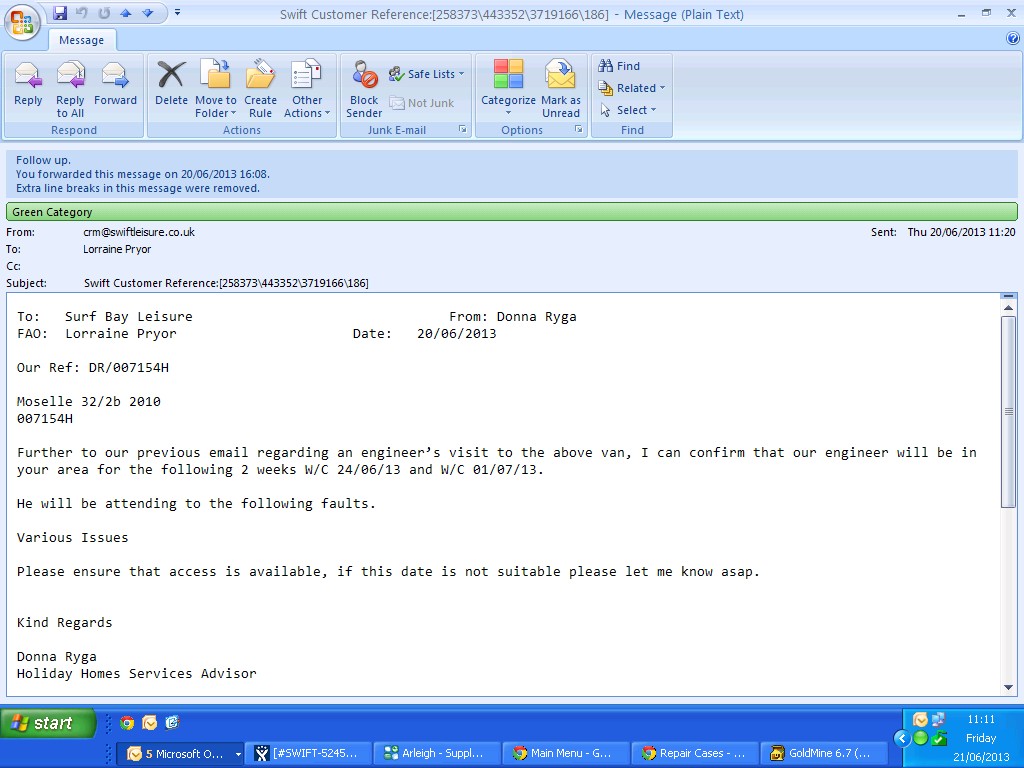
Task: Go to next item with down arrow
Action: [148, 12]
